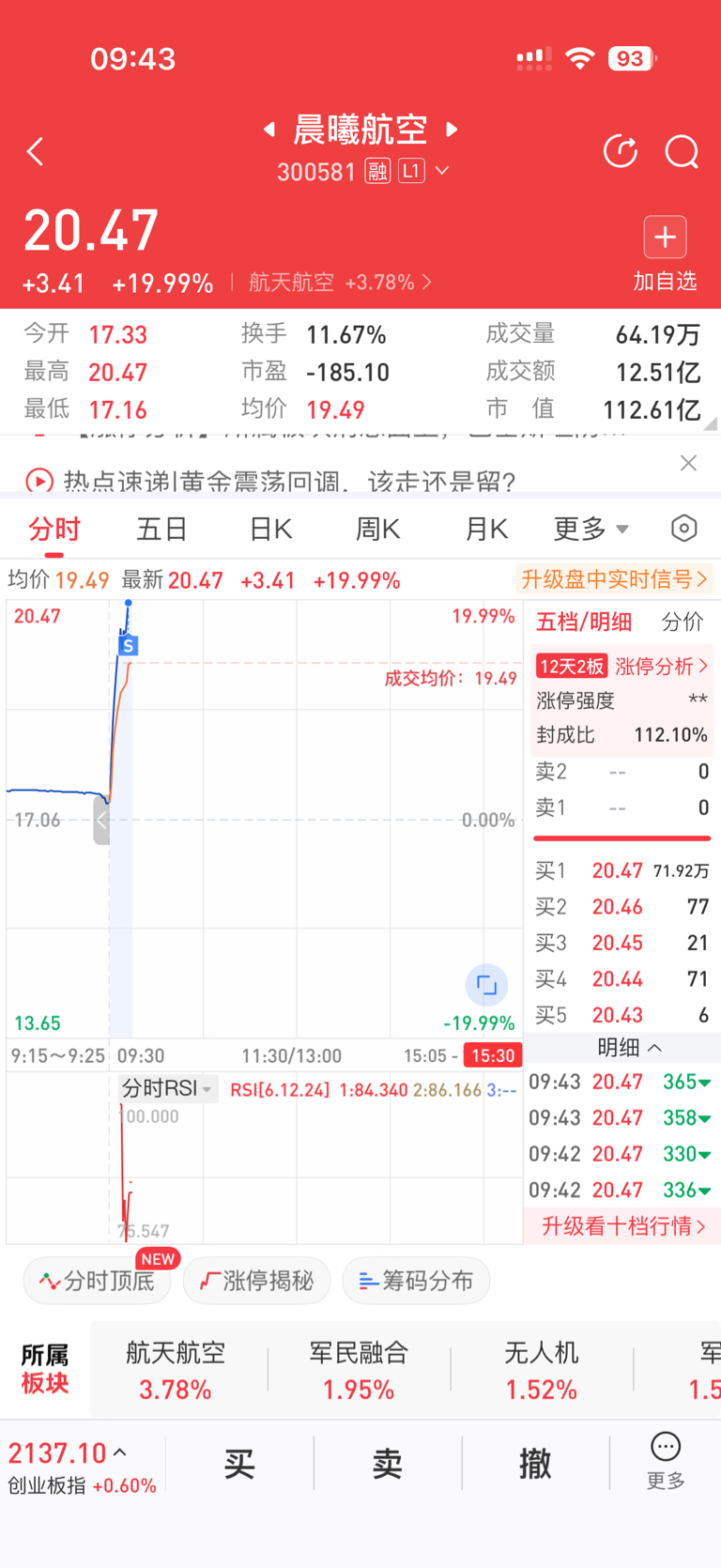Select 分价 panel tab

683,622
